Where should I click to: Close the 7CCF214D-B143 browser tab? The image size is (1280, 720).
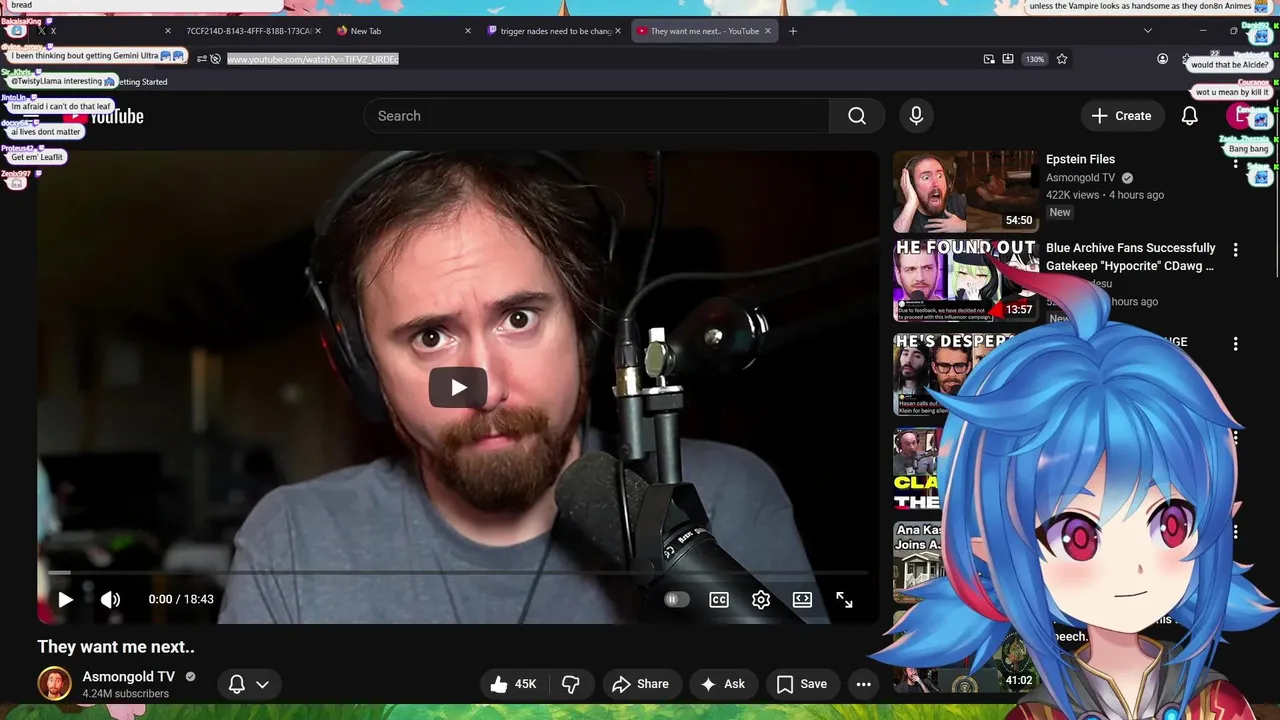[318, 31]
